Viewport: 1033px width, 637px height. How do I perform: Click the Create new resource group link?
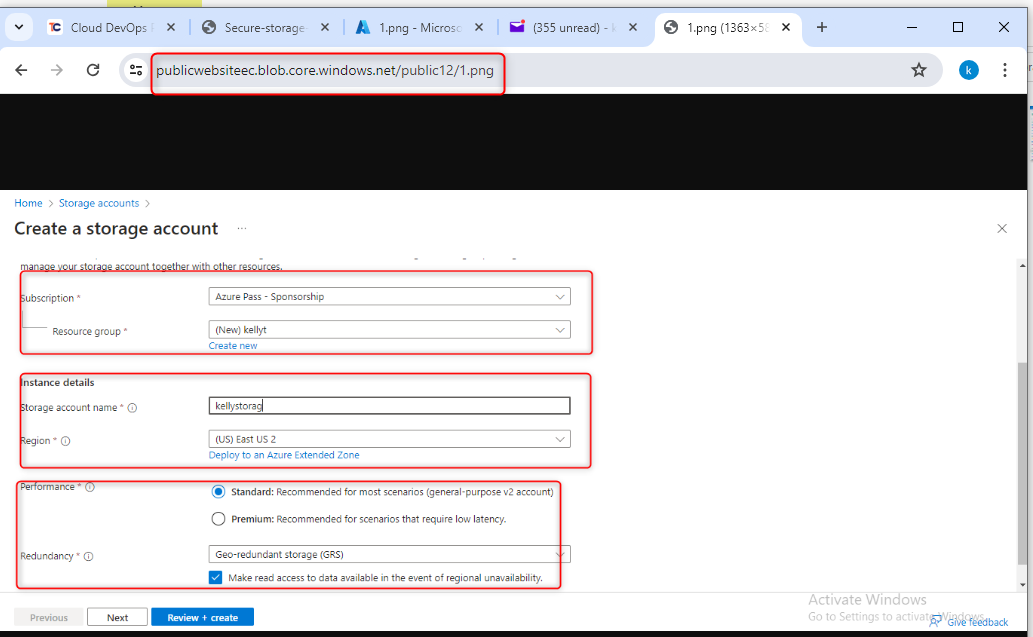[233, 346]
